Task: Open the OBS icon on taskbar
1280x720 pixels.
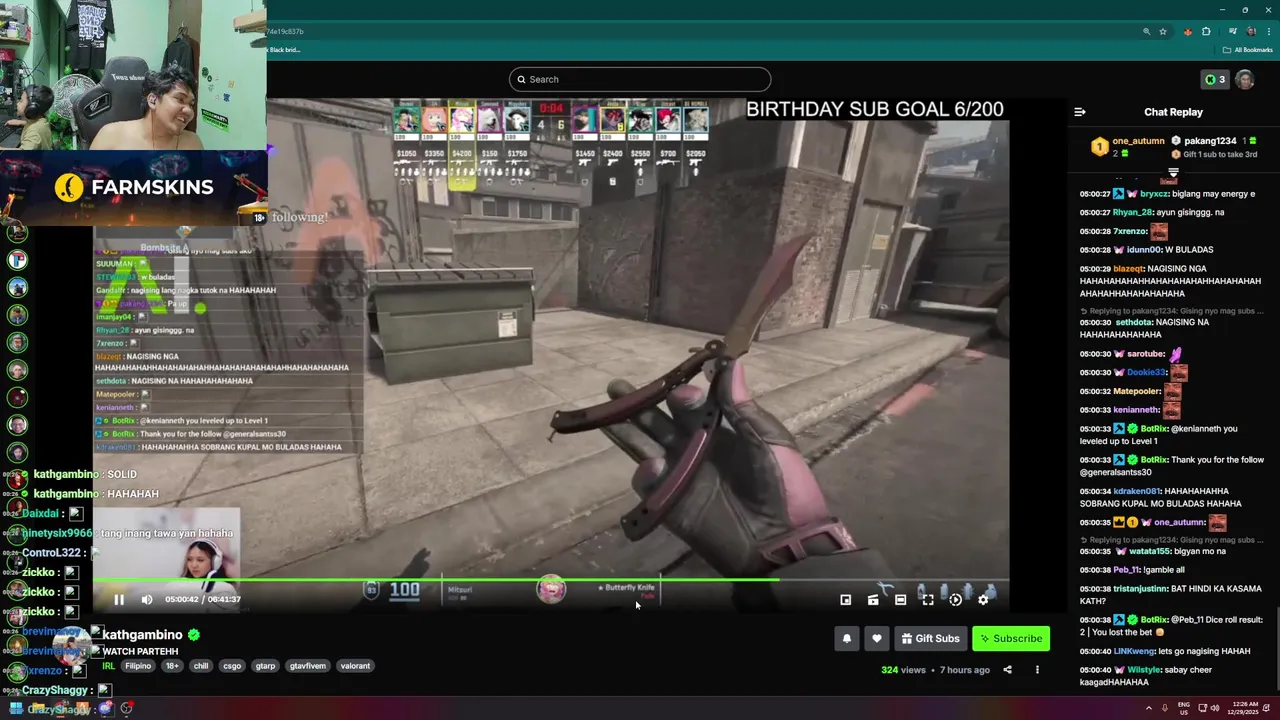Action: point(127,708)
